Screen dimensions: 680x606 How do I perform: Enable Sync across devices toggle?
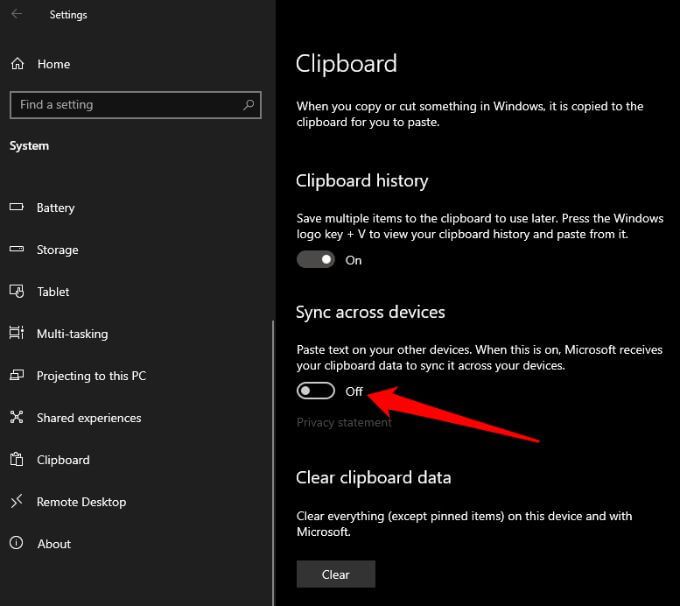pyautogui.click(x=316, y=391)
